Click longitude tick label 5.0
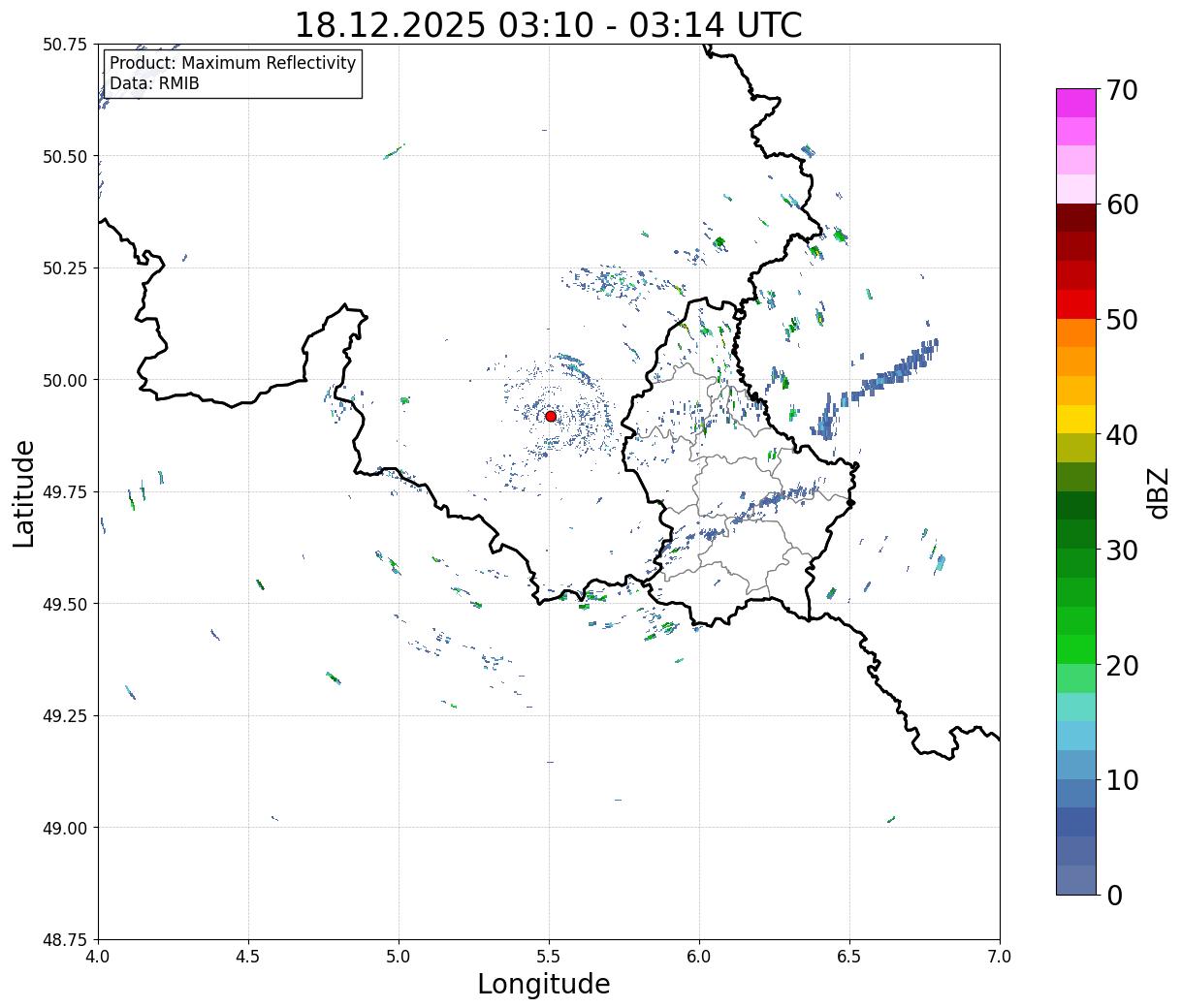The height and width of the screenshot is (1008, 1182). coord(399,956)
